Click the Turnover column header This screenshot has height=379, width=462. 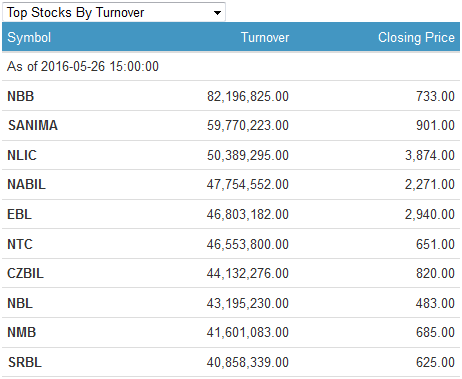tap(265, 37)
